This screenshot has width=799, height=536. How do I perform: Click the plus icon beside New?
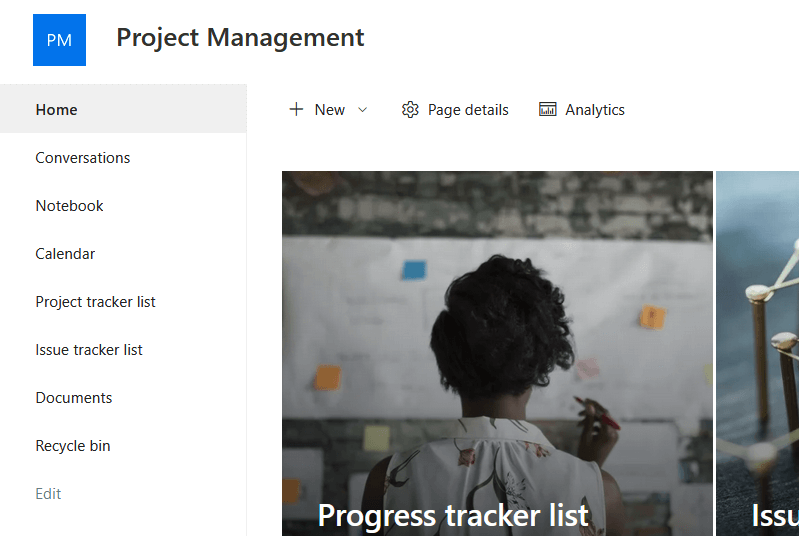(x=296, y=109)
